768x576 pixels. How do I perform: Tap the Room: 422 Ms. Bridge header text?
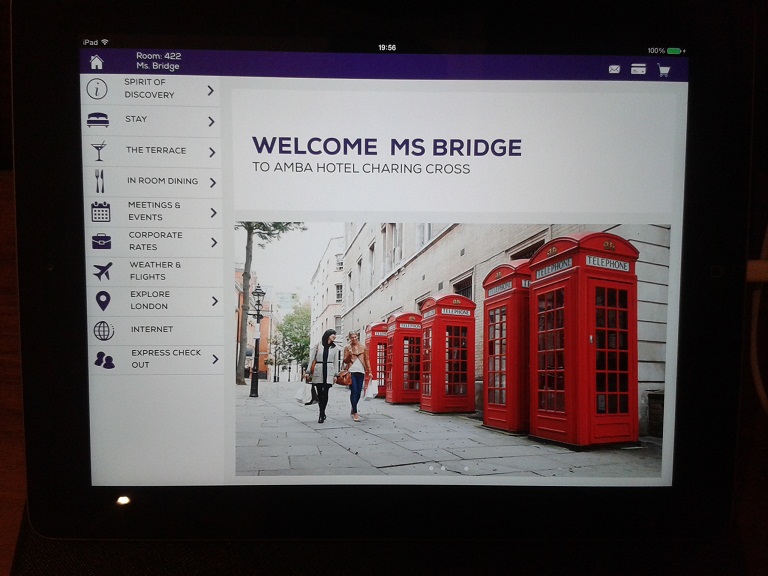coord(158,61)
